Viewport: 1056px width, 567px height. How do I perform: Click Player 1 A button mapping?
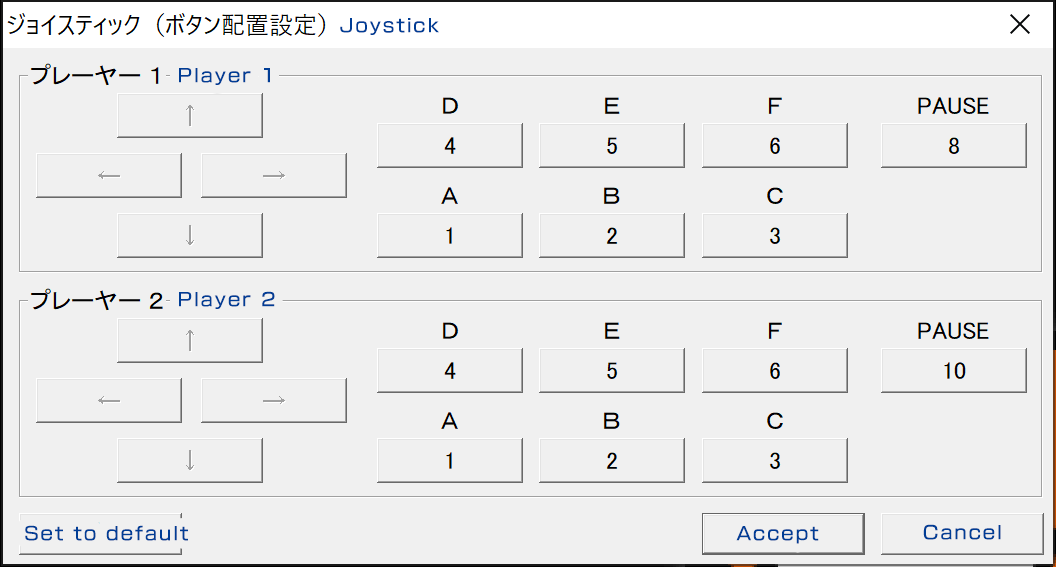[x=450, y=236]
